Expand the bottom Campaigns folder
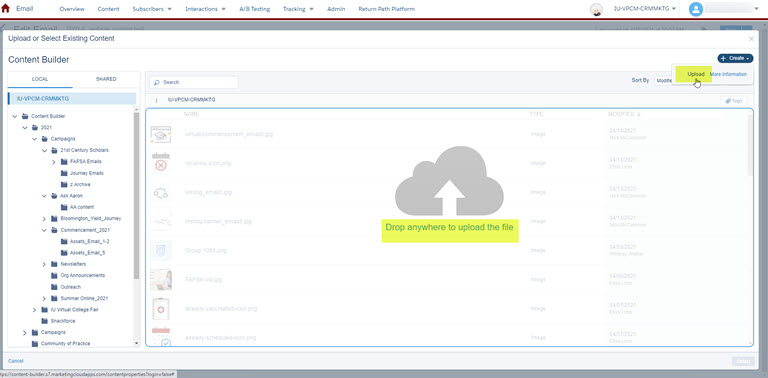The image size is (768, 378). click(x=24, y=332)
